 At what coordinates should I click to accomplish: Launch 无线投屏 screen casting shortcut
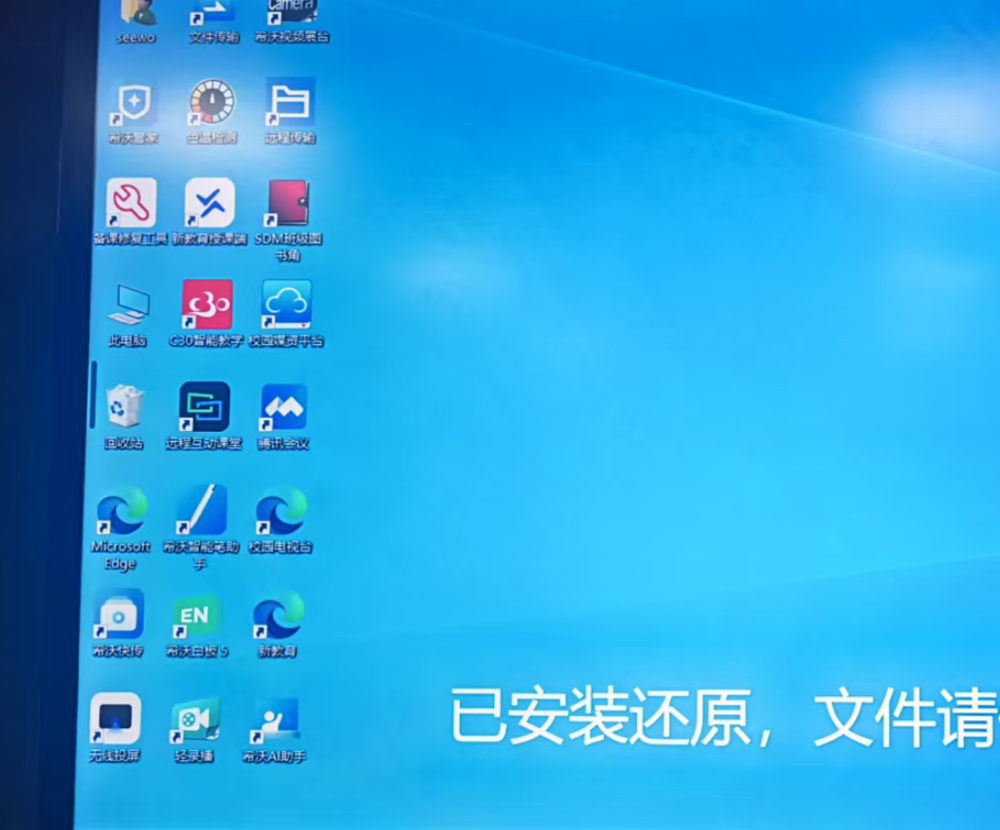coord(115,719)
